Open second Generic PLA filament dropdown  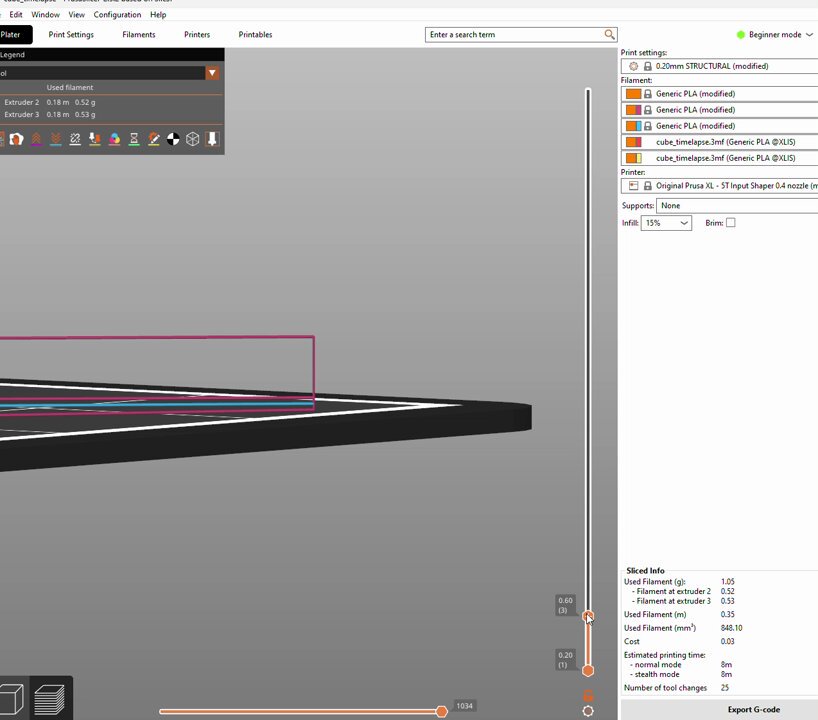(x=720, y=110)
